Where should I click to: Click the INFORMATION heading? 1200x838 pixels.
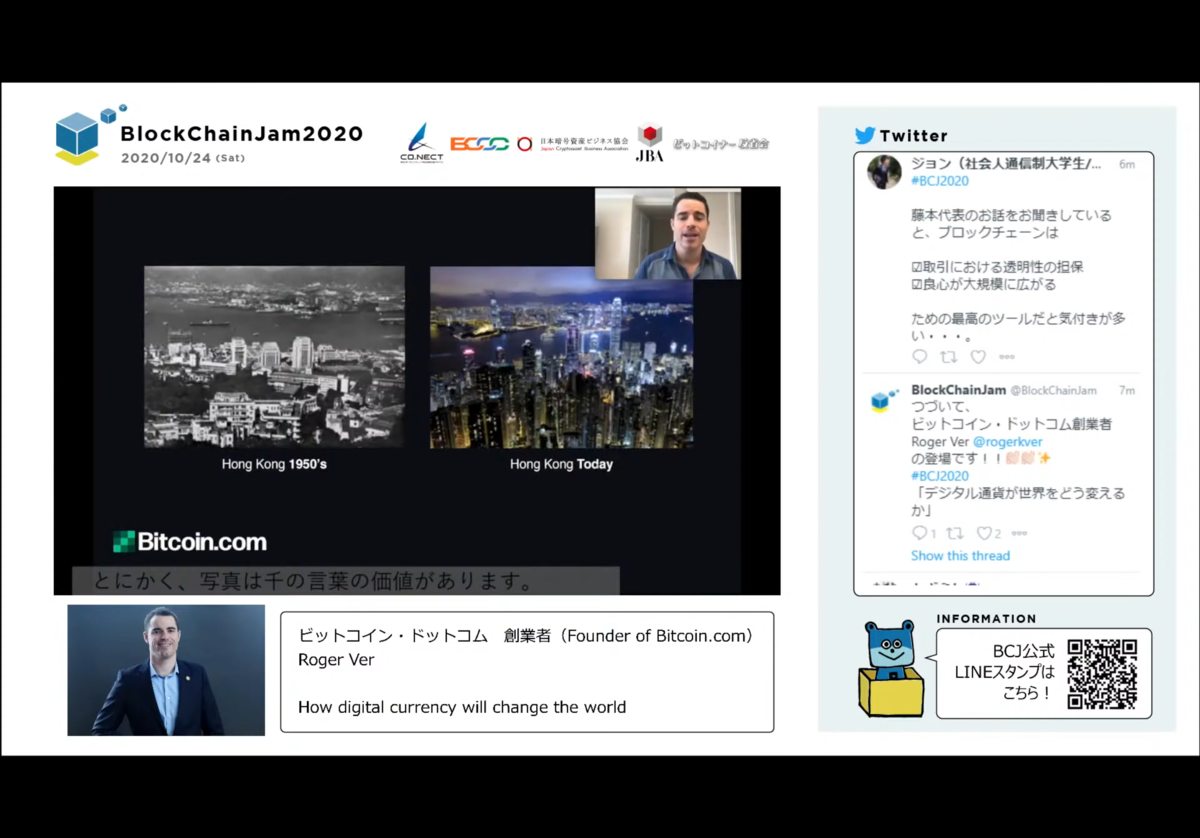(986, 619)
